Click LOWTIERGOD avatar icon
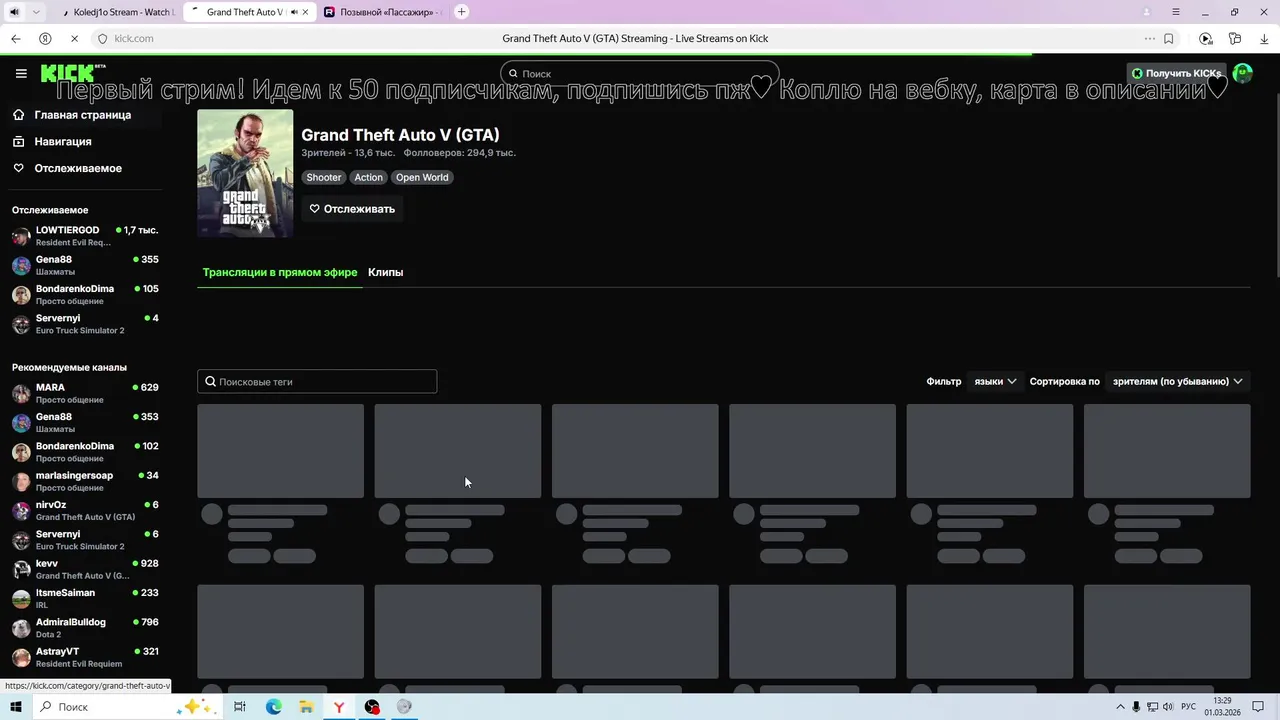 coord(21,236)
